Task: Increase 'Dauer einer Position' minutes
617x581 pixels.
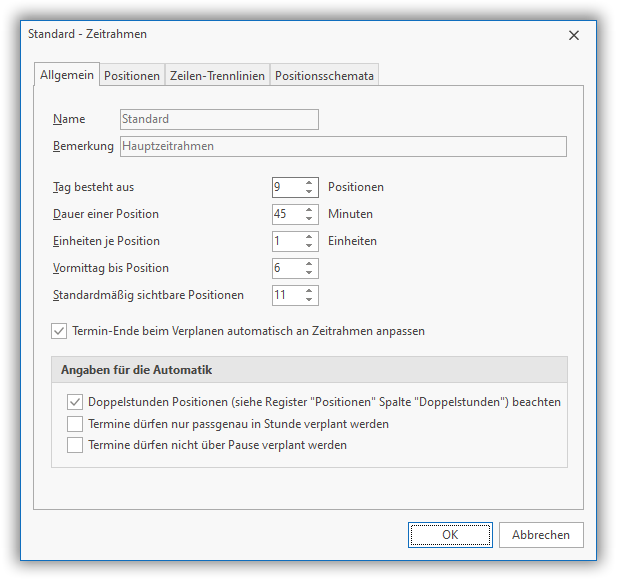Action: (x=310, y=209)
